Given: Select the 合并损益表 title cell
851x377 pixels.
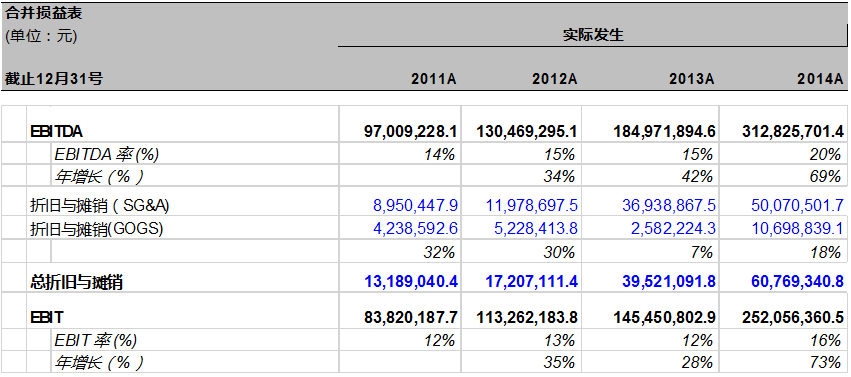Looking at the screenshot, I should click(44, 14).
